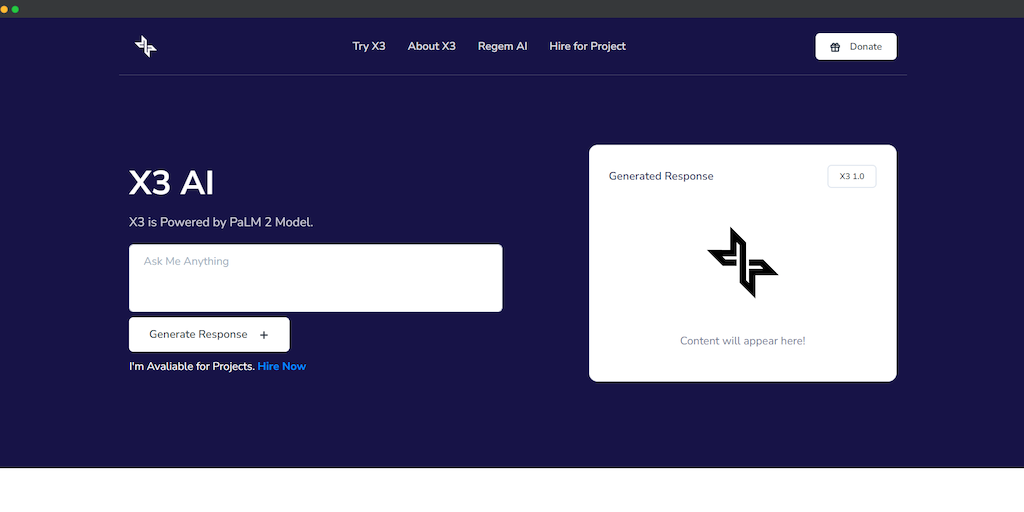Screen dimensions: 1024x512
Task: Open the Try X3 nav link
Action: coord(369,46)
